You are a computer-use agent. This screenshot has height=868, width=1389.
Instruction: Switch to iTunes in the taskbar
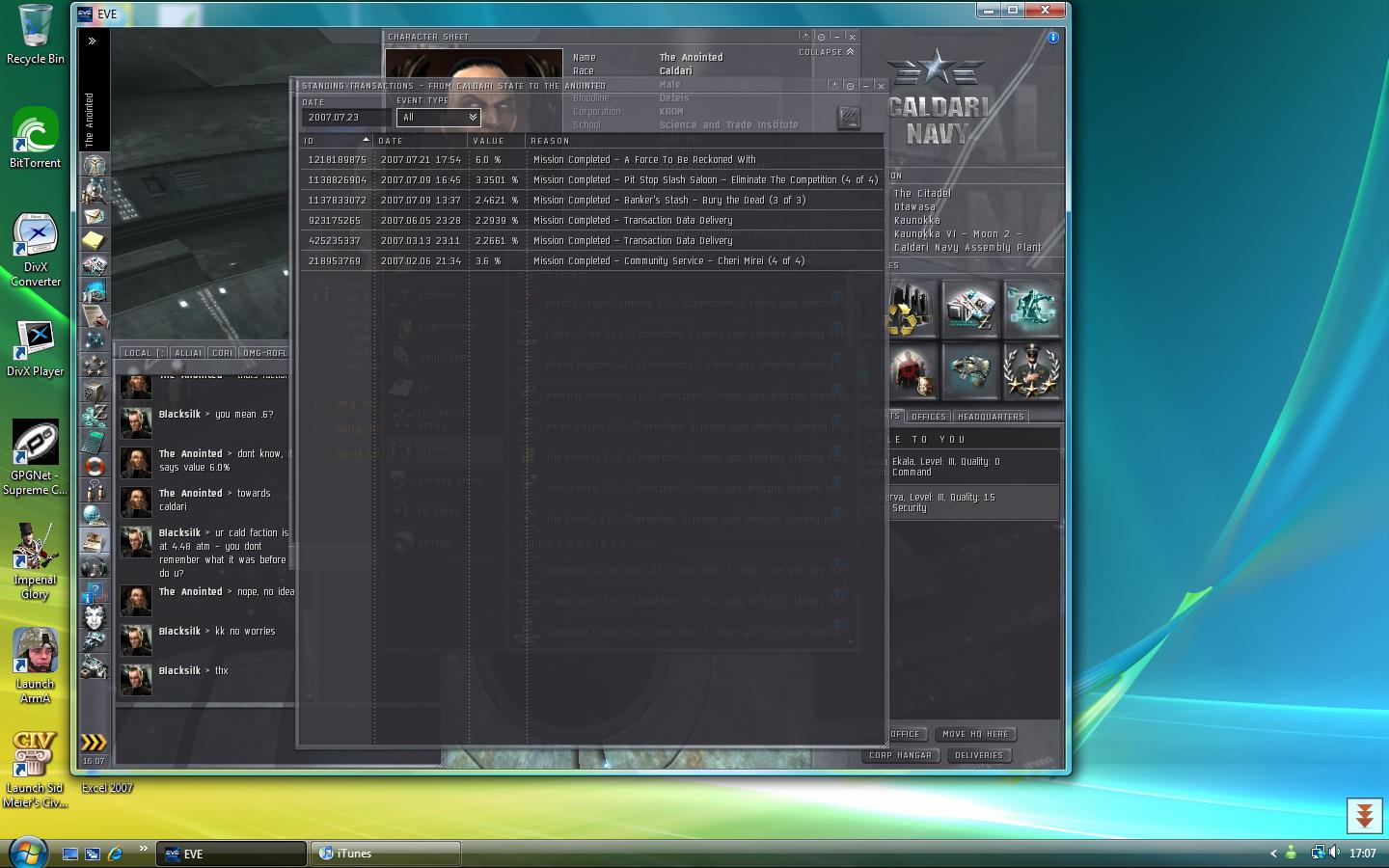coord(386,854)
